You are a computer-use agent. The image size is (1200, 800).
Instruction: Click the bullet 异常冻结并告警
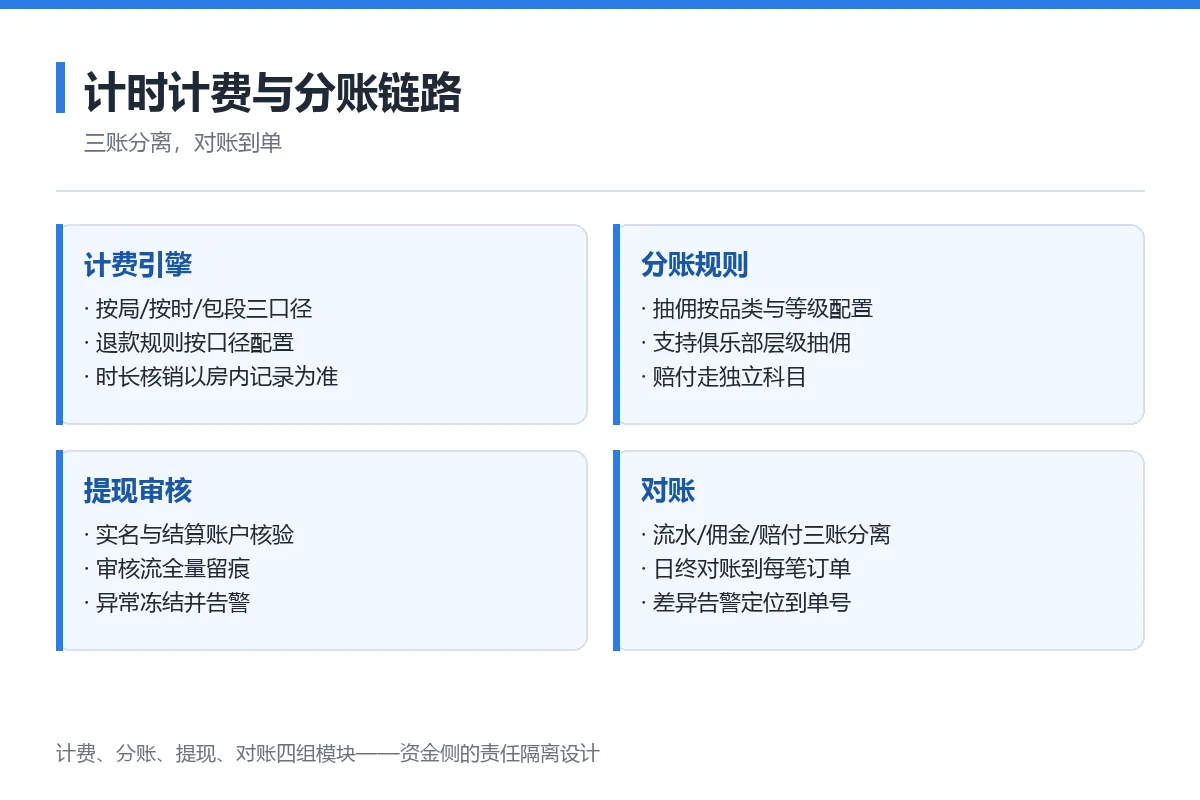[x=167, y=603]
